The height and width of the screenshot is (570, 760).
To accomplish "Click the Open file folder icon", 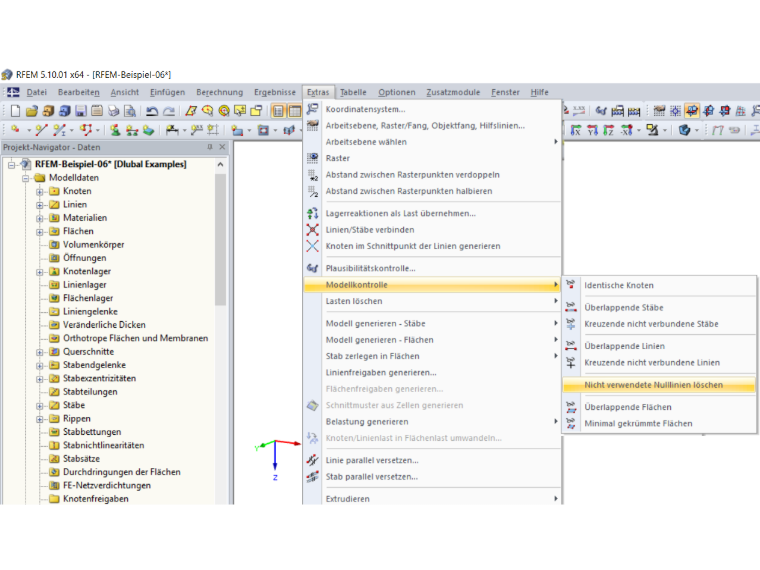I will [32, 111].
